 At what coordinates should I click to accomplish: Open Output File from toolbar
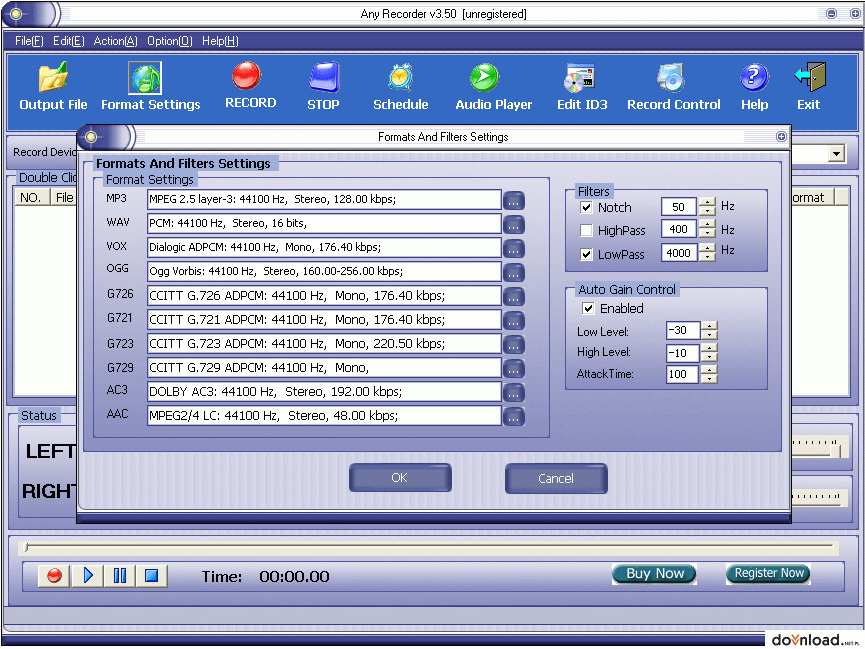tap(53, 87)
